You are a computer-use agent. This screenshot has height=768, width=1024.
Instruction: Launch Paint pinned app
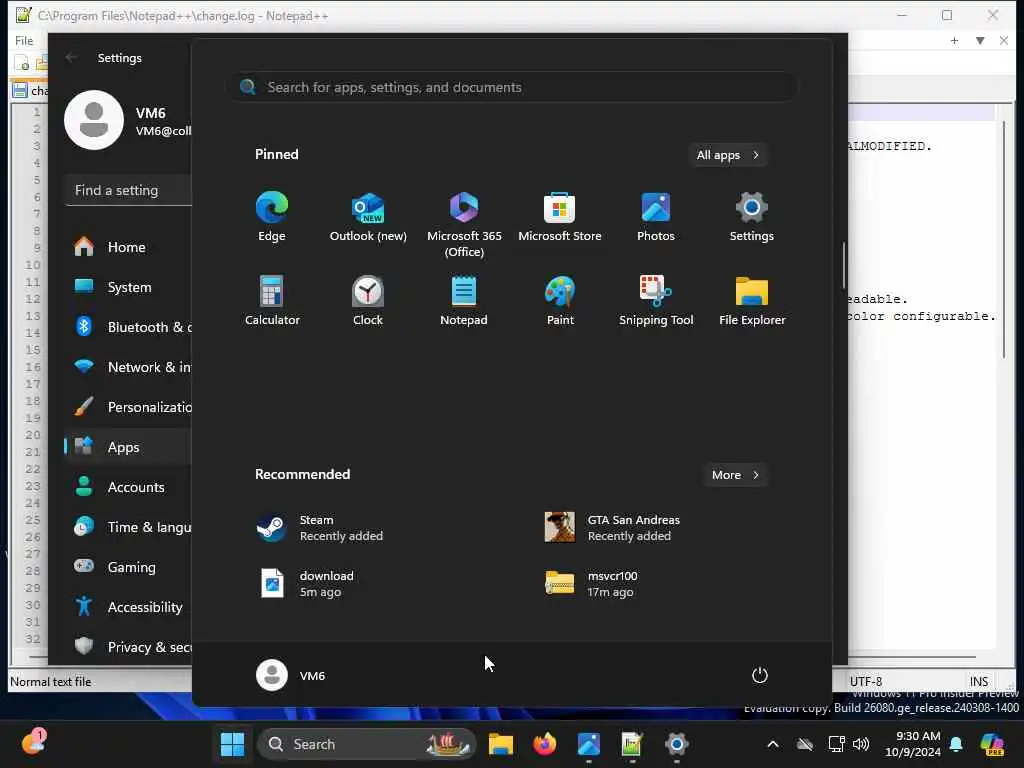point(560,300)
